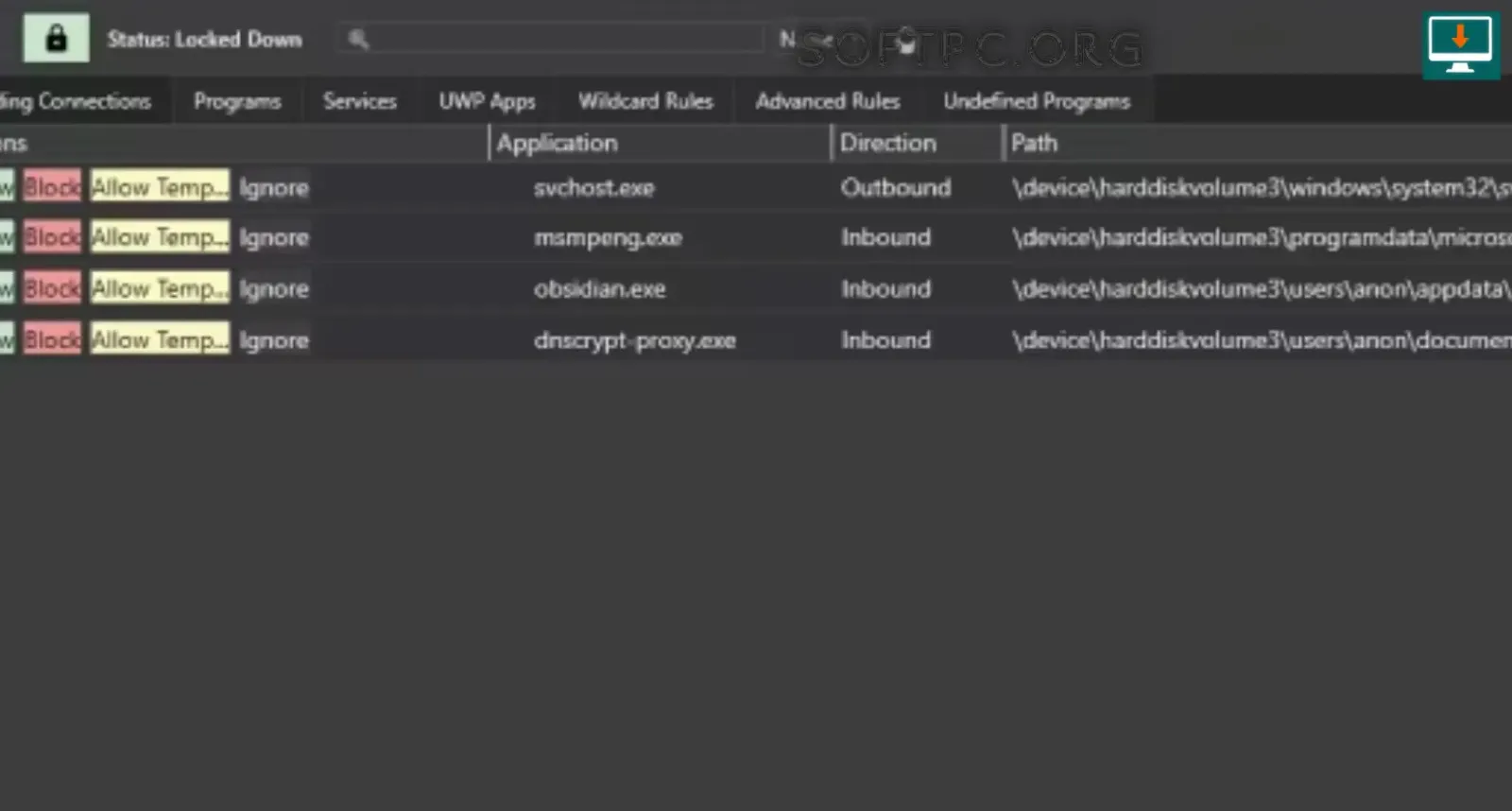Click the obsidian.exe appdata path
The width and height of the screenshot is (1512, 811).
tap(1262, 288)
